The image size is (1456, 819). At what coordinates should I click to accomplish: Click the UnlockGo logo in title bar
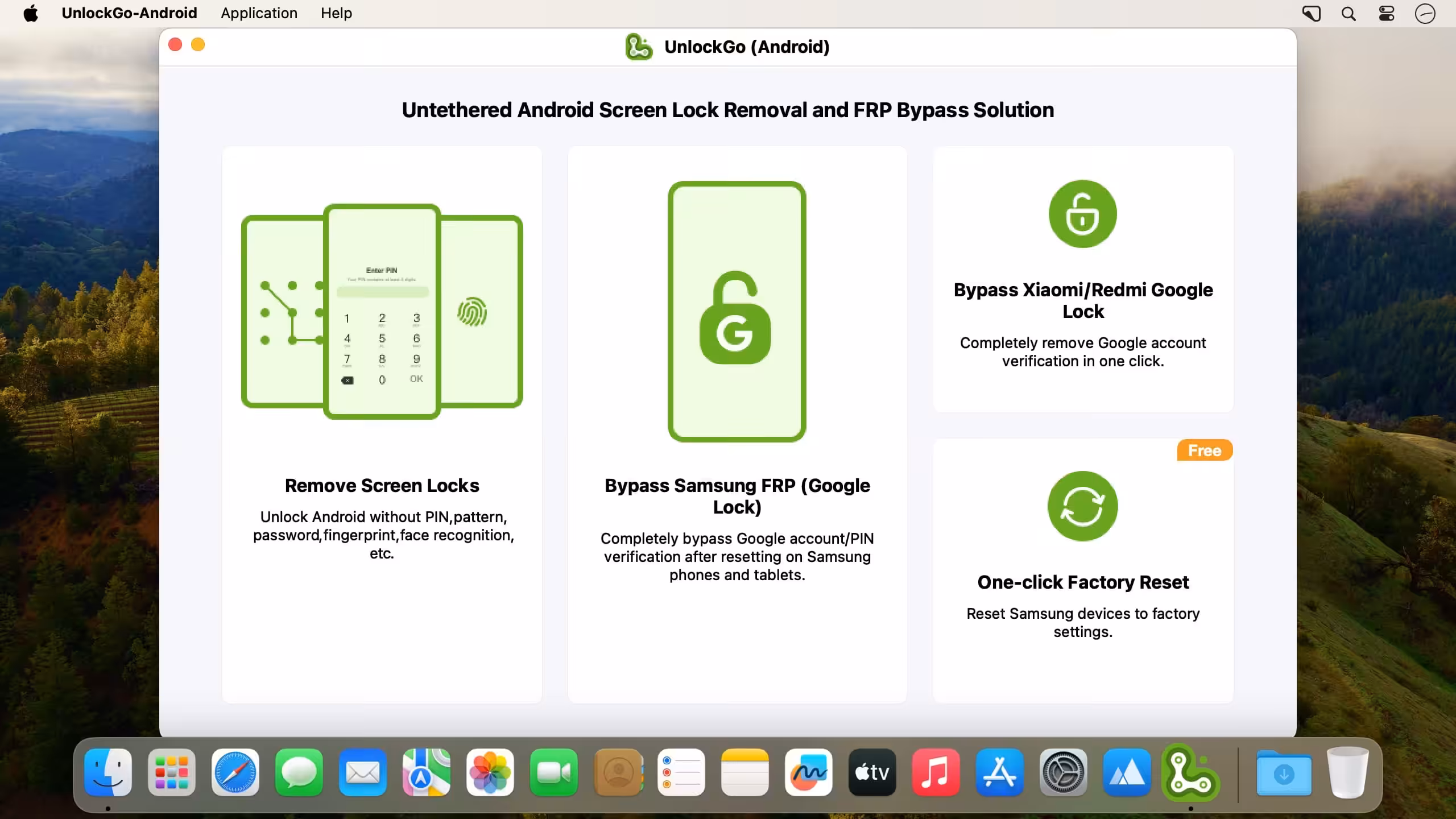point(639,47)
